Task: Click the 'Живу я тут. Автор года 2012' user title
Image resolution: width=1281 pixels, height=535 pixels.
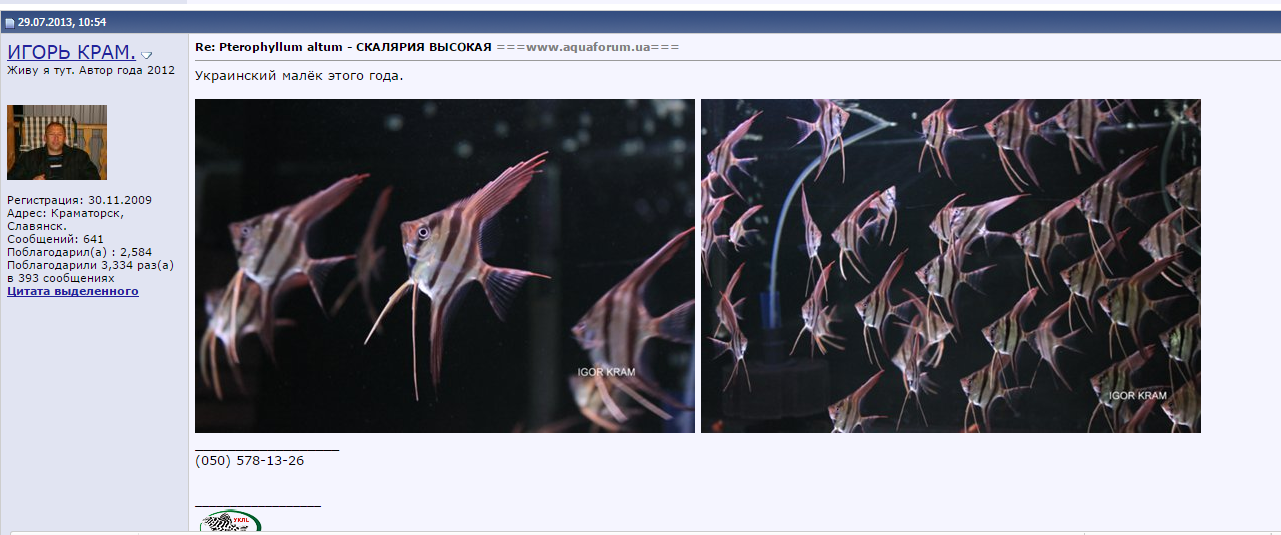Action: coord(91,71)
